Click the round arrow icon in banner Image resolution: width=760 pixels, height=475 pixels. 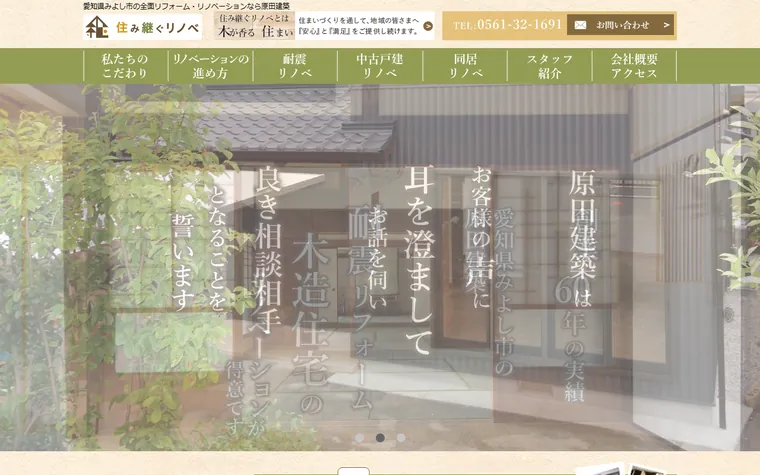click(x=428, y=26)
